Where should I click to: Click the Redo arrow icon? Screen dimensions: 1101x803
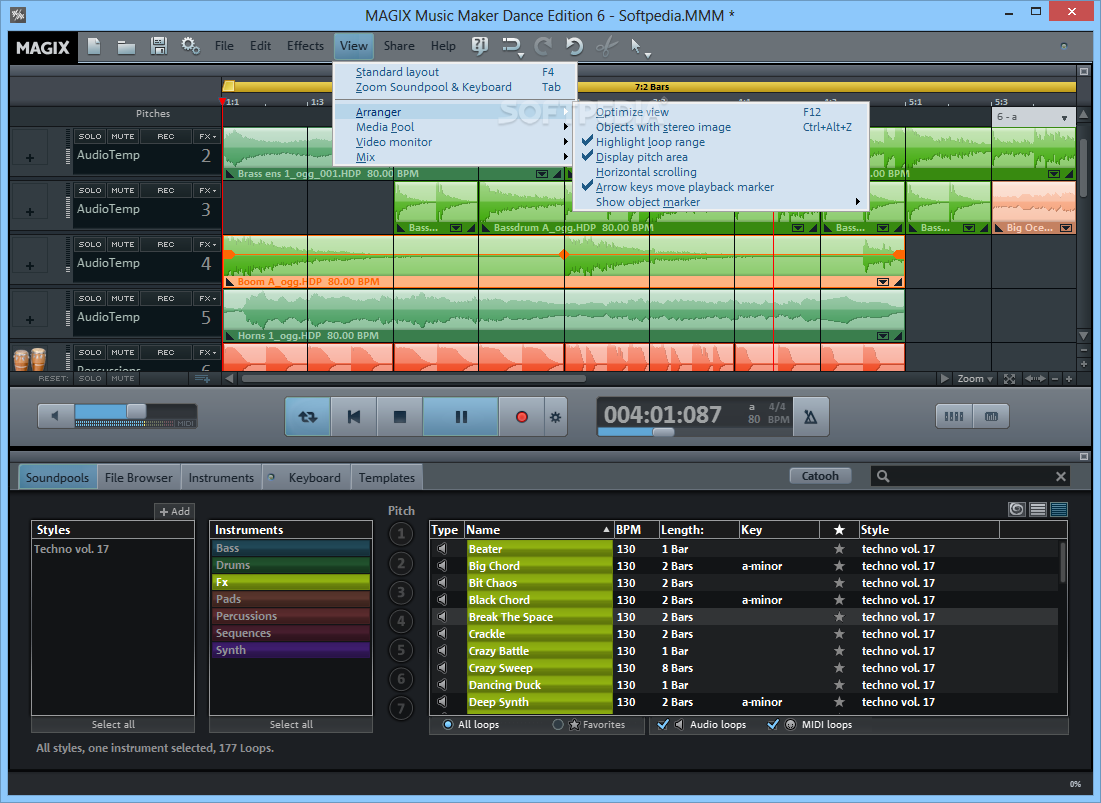coord(543,46)
